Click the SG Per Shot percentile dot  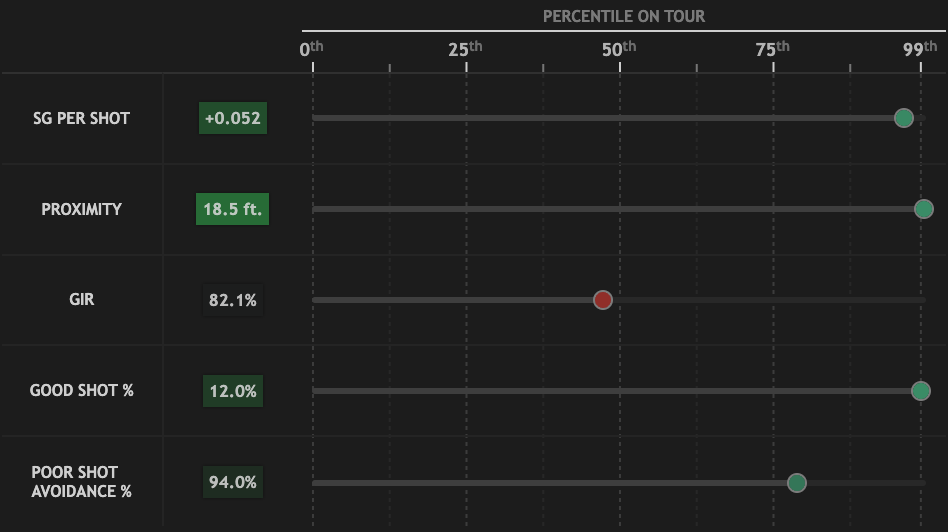tap(903, 118)
